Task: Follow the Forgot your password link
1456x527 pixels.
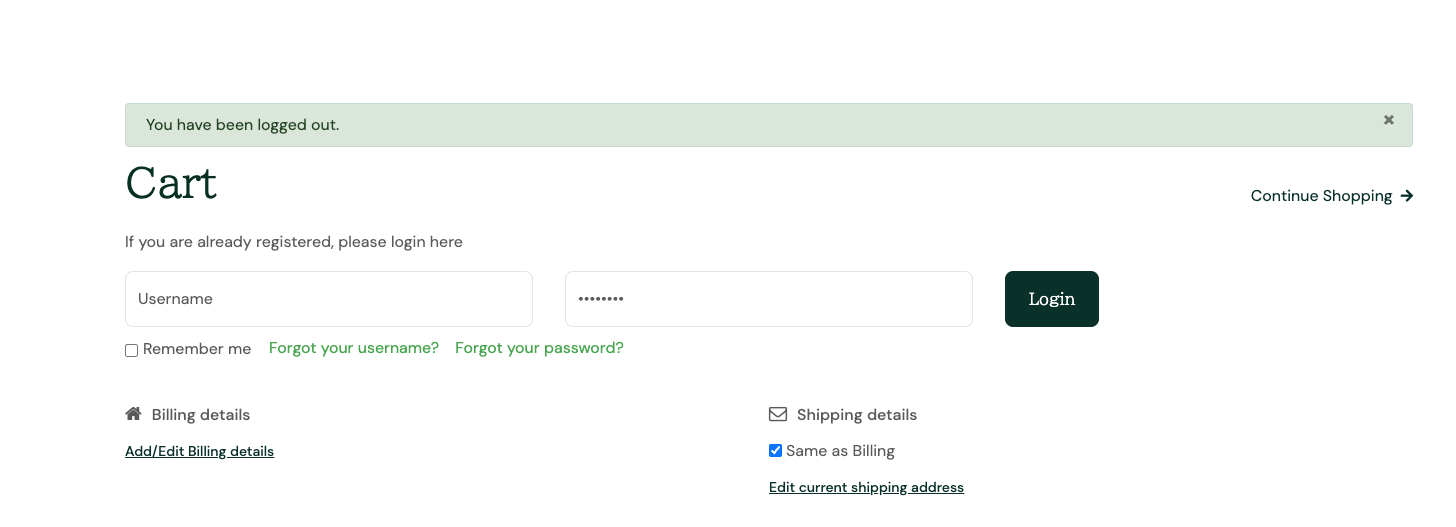Action: (539, 348)
